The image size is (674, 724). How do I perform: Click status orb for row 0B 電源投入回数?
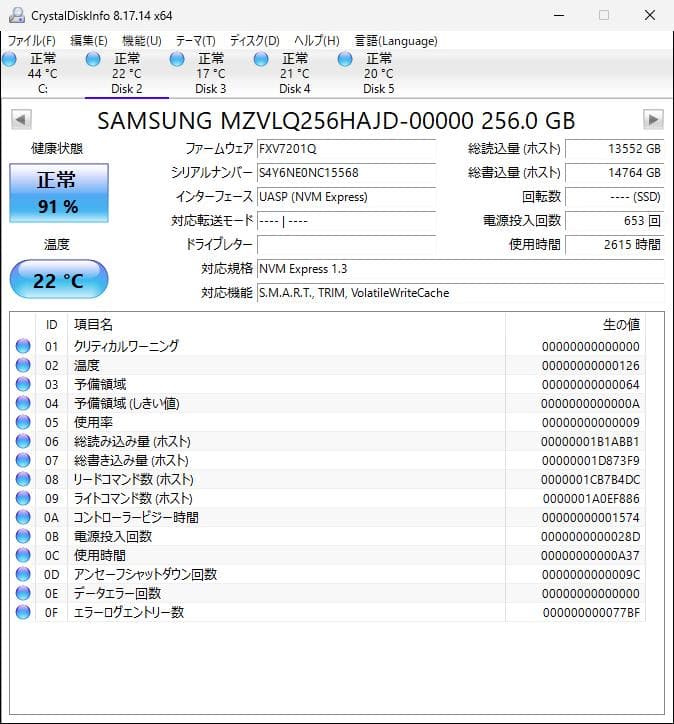[23, 536]
